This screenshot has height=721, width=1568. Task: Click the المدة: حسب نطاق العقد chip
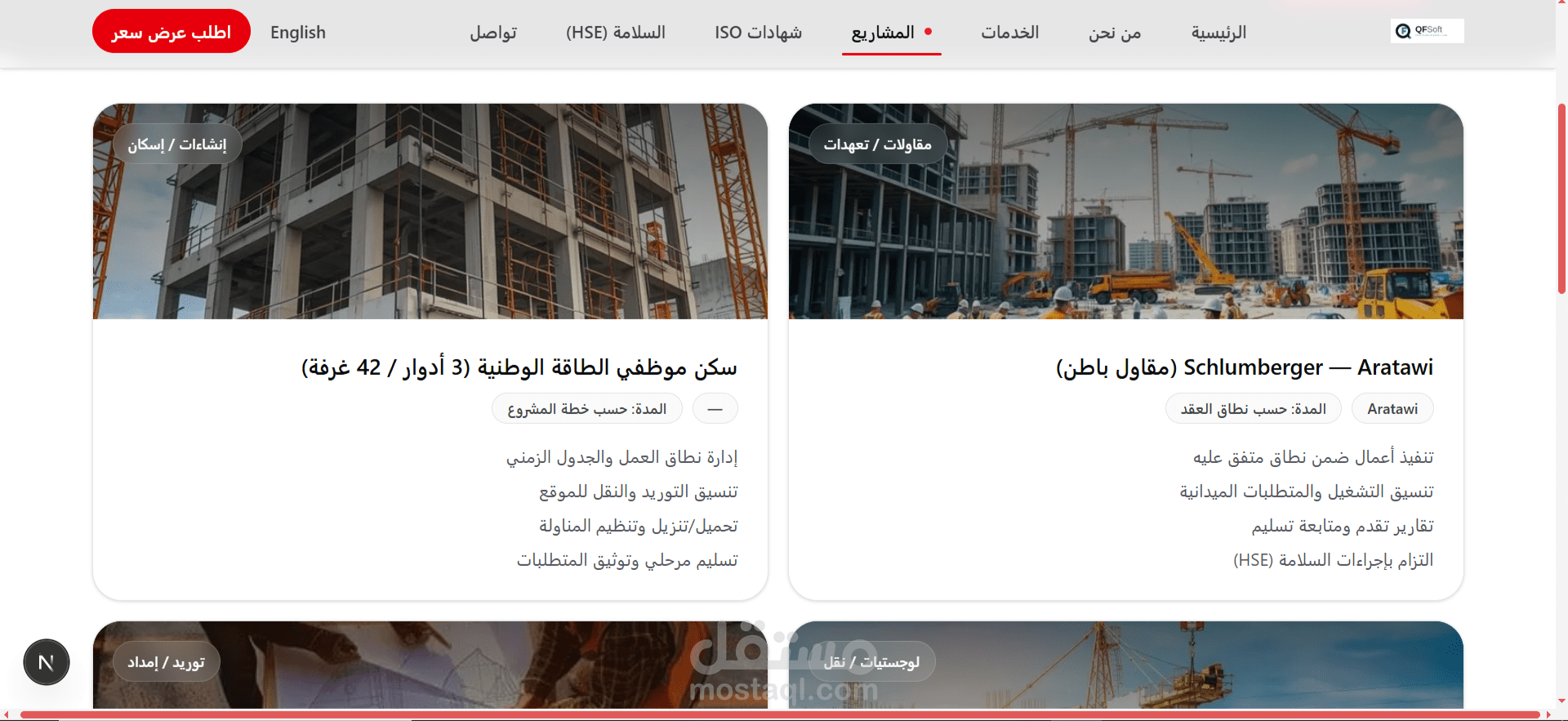coord(1254,409)
